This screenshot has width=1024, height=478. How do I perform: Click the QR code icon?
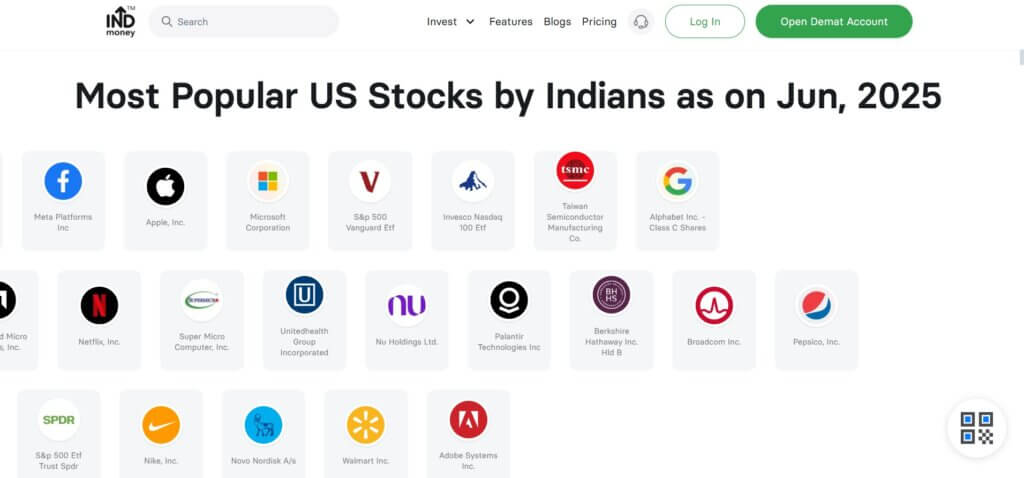(976, 428)
